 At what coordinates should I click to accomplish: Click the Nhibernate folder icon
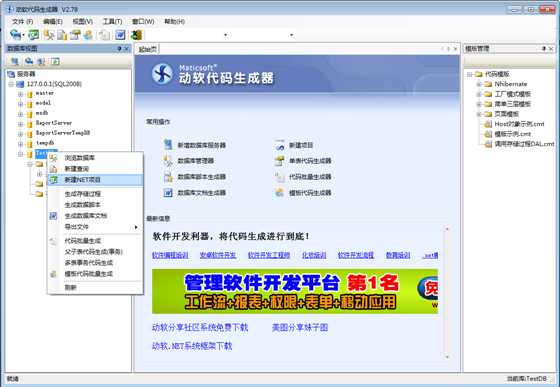pos(488,84)
